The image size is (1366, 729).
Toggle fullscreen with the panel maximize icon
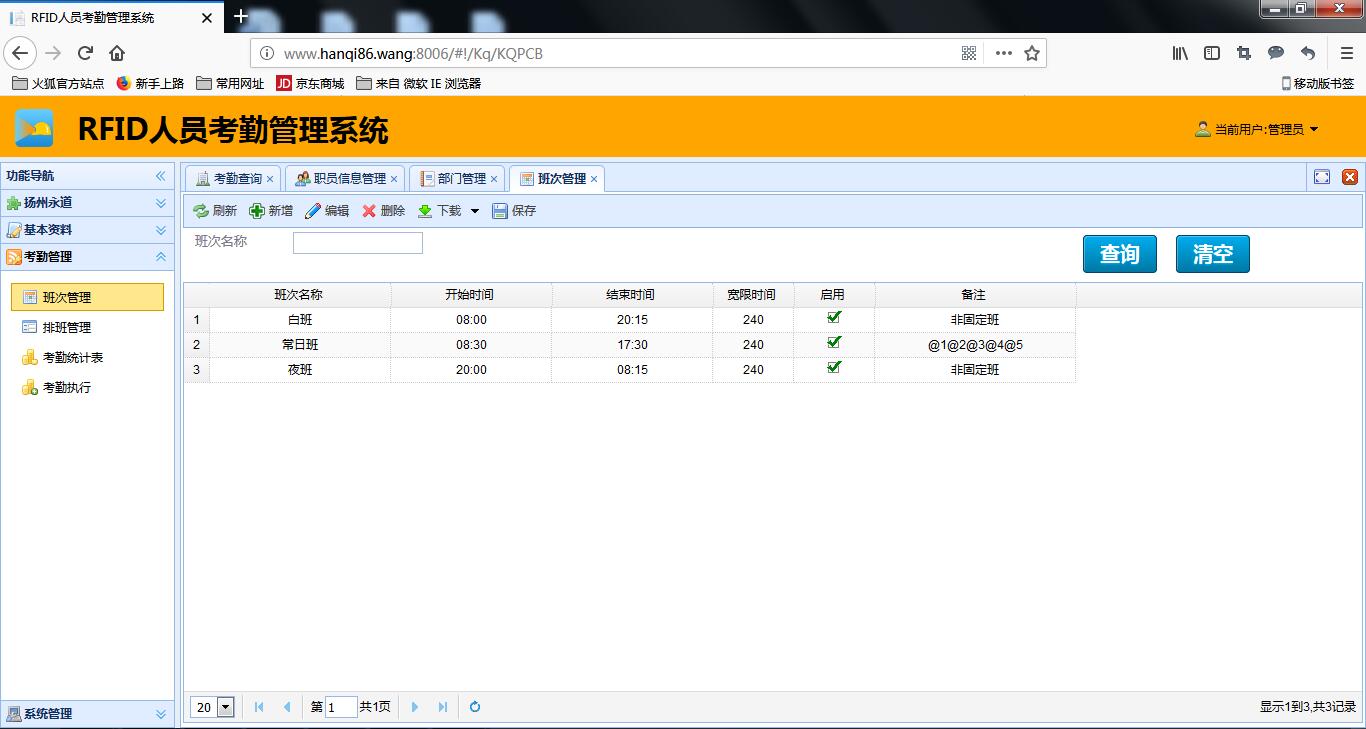[1322, 177]
